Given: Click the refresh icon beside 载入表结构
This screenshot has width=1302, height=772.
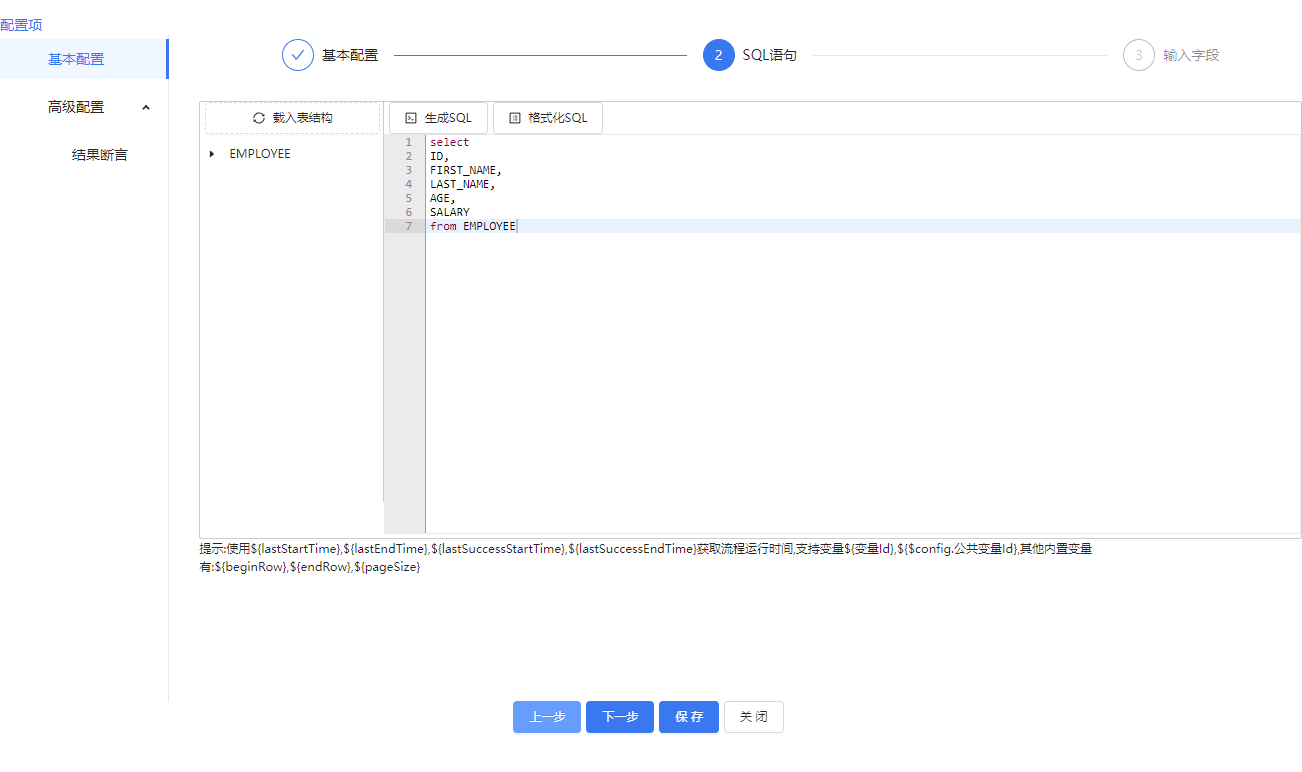Looking at the screenshot, I should (259, 118).
